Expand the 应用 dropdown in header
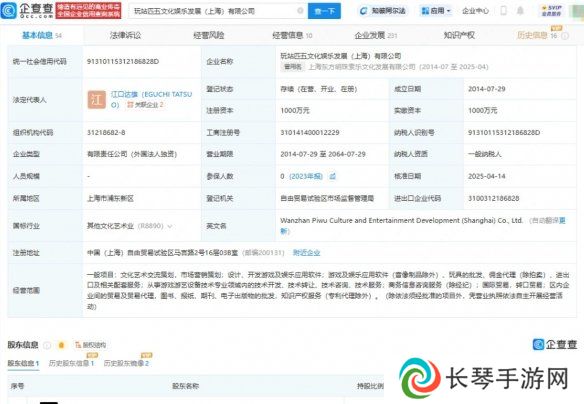The image size is (584, 404). click(436, 11)
